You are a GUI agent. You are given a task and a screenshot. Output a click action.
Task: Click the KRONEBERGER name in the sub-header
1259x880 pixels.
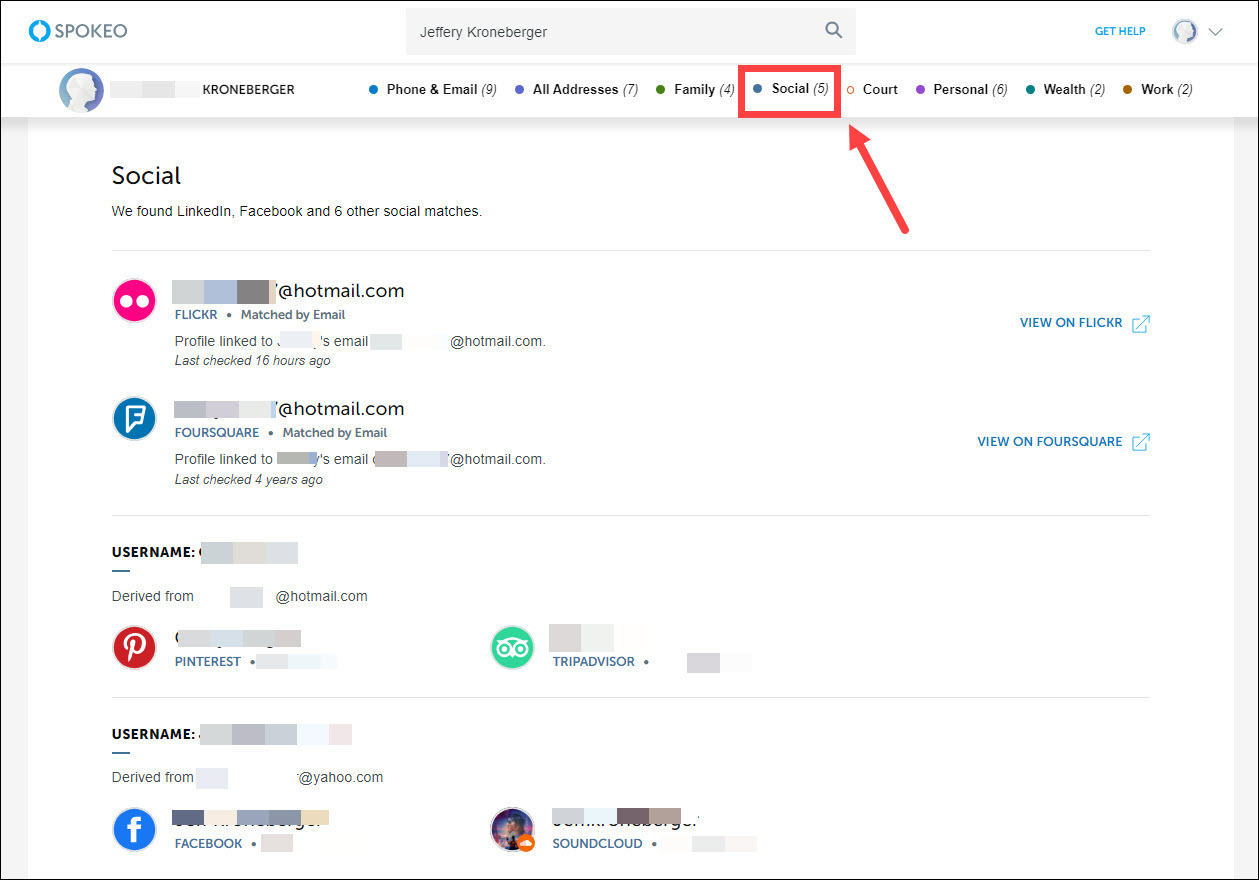coord(248,90)
